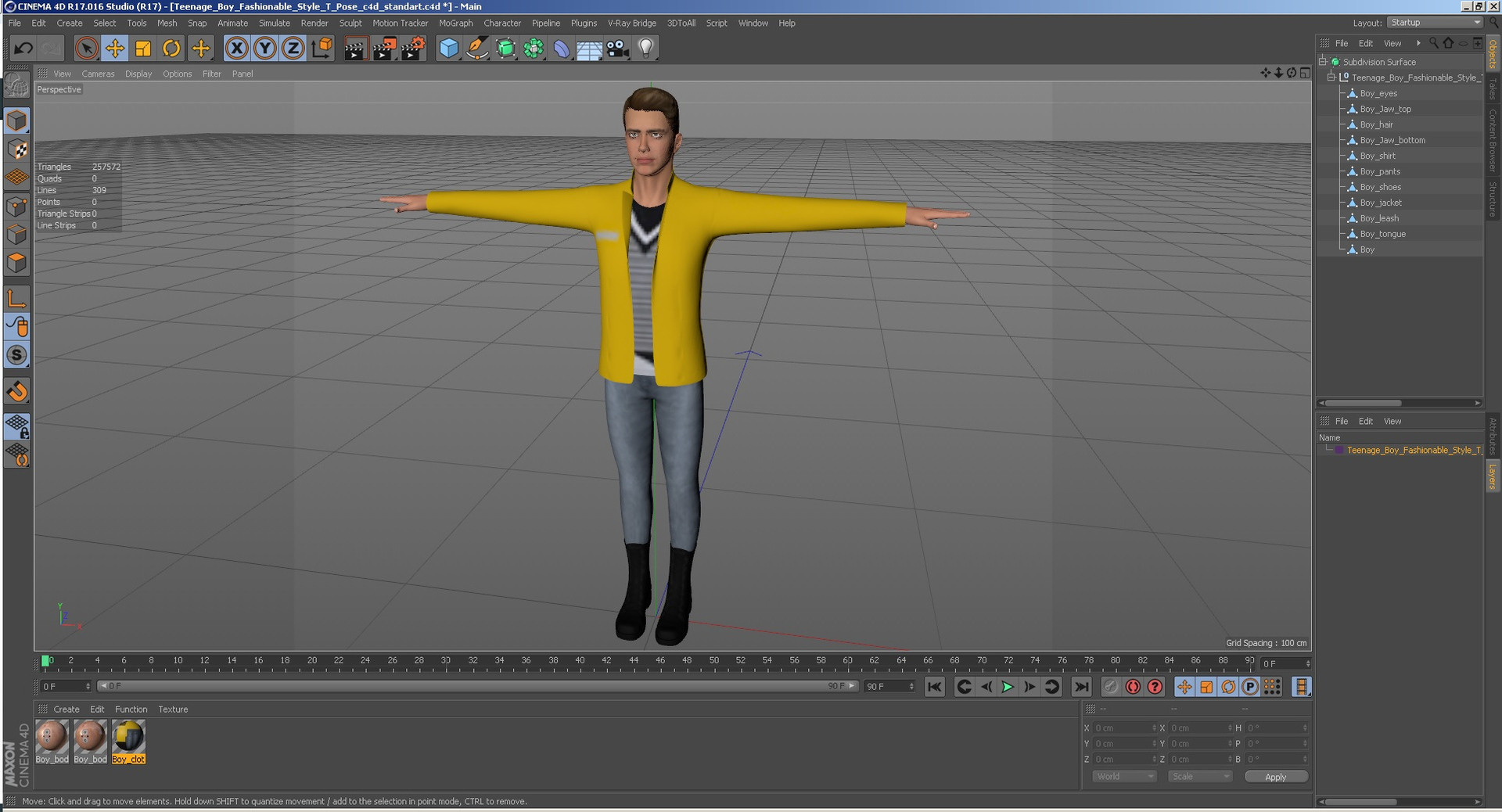
Task: Click the Undo arrow icon
Action: pyautogui.click(x=23, y=49)
